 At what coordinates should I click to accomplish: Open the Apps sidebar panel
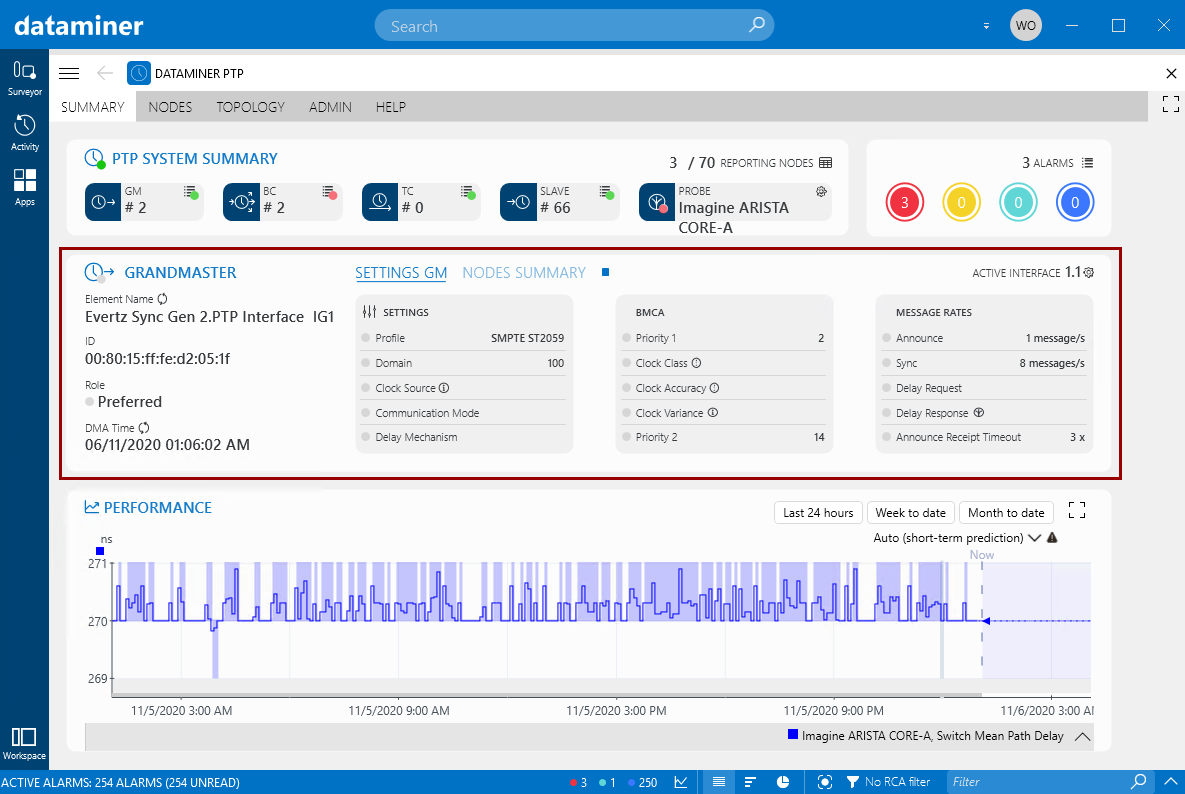tap(24, 187)
